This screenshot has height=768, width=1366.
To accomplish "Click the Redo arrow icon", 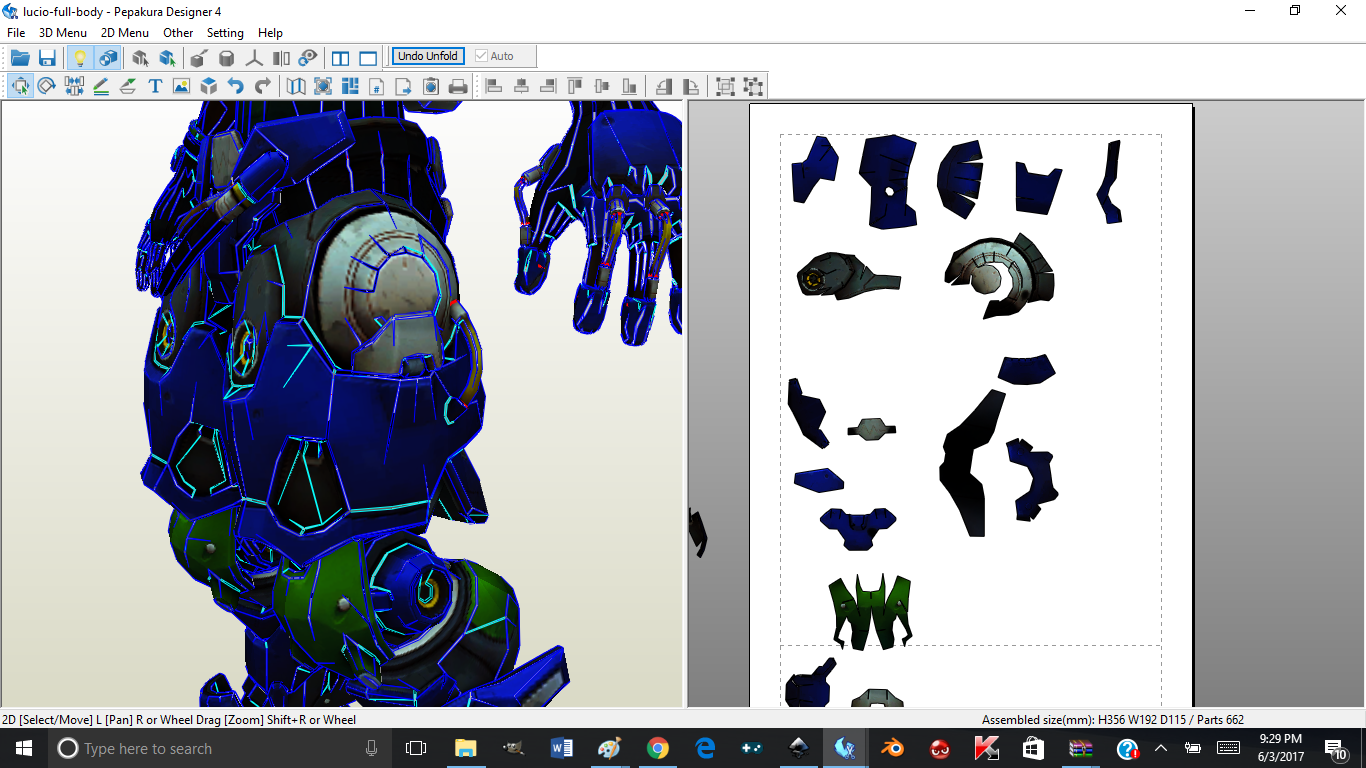I will 262,86.
